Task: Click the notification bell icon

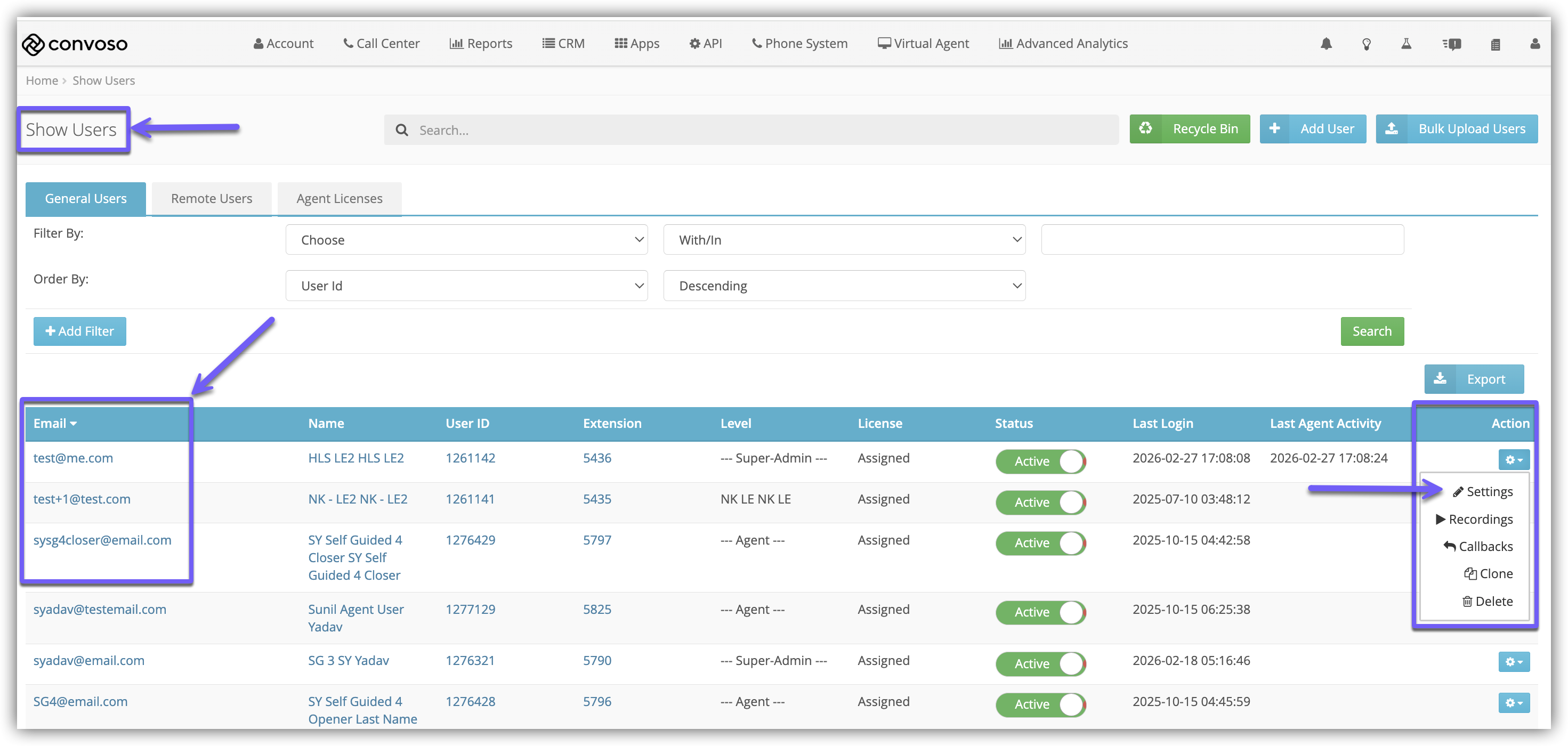Action: coord(1325,44)
